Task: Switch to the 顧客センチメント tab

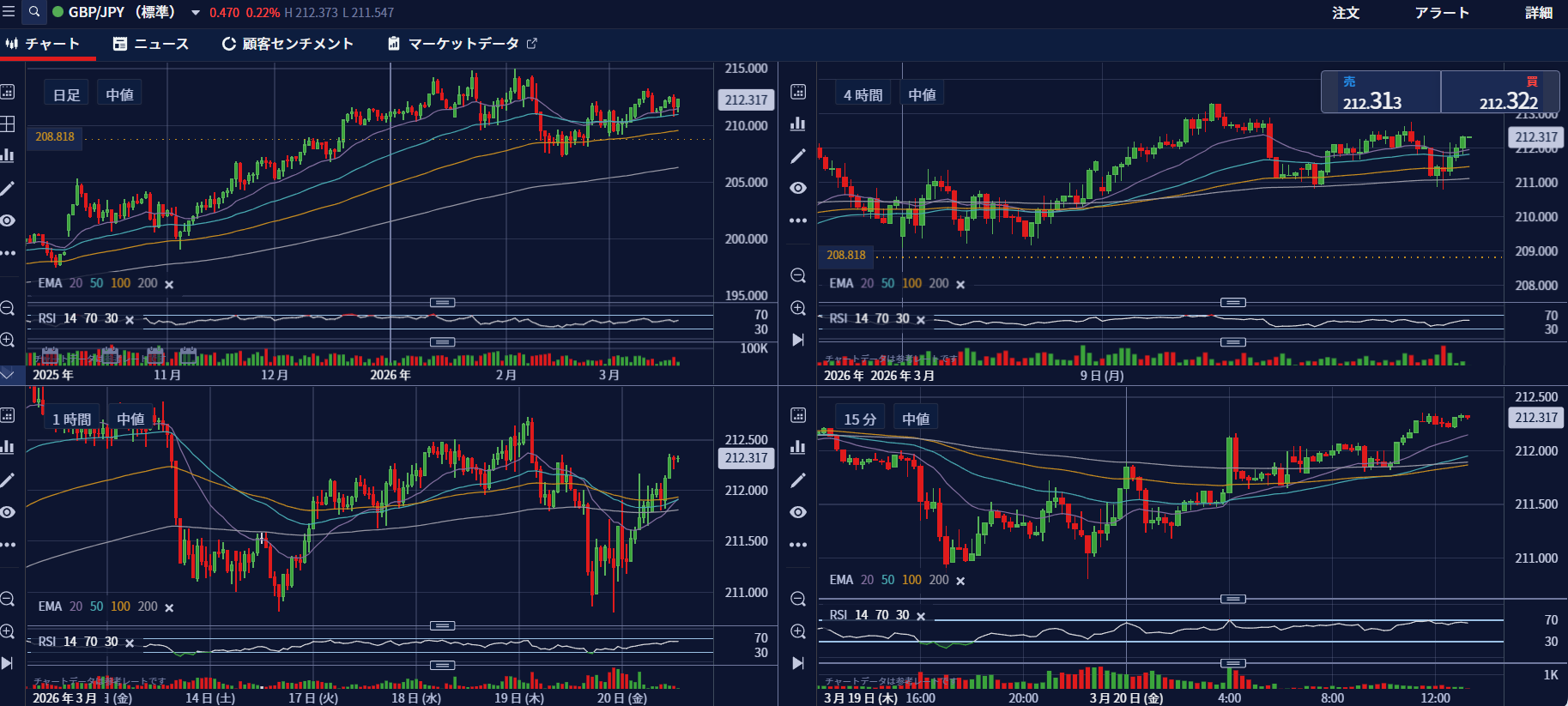Action: click(x=288, y=44)
